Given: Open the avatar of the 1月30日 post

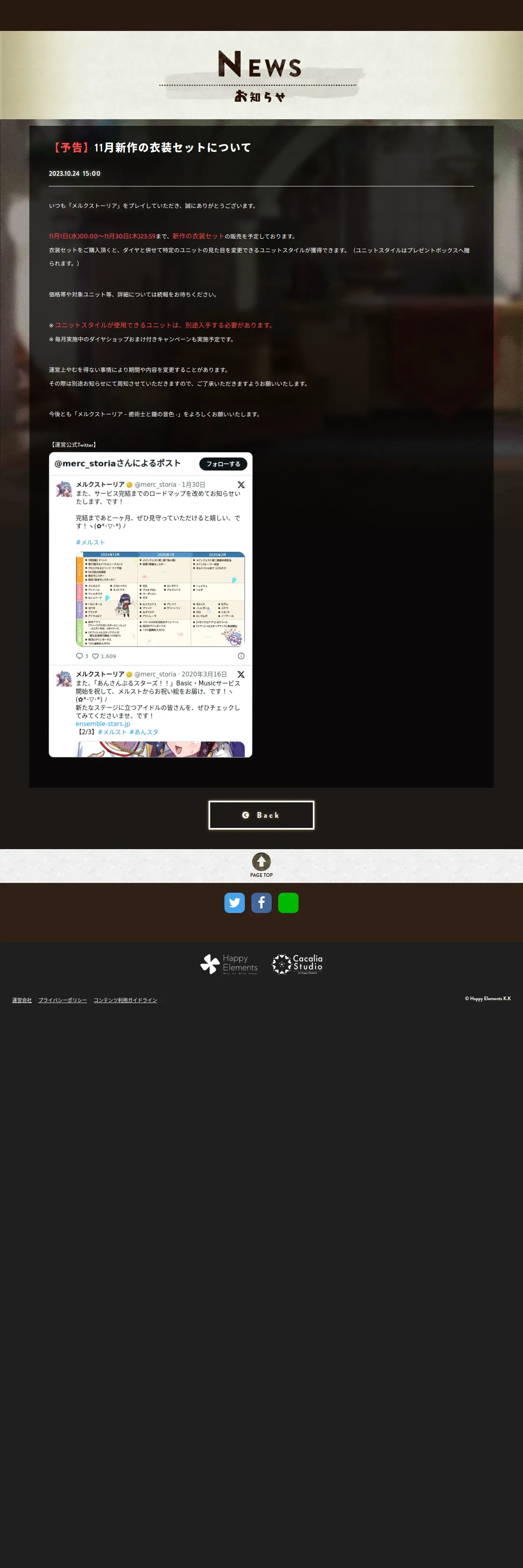Looking at the screenshot, I should [x=64, y=489].
